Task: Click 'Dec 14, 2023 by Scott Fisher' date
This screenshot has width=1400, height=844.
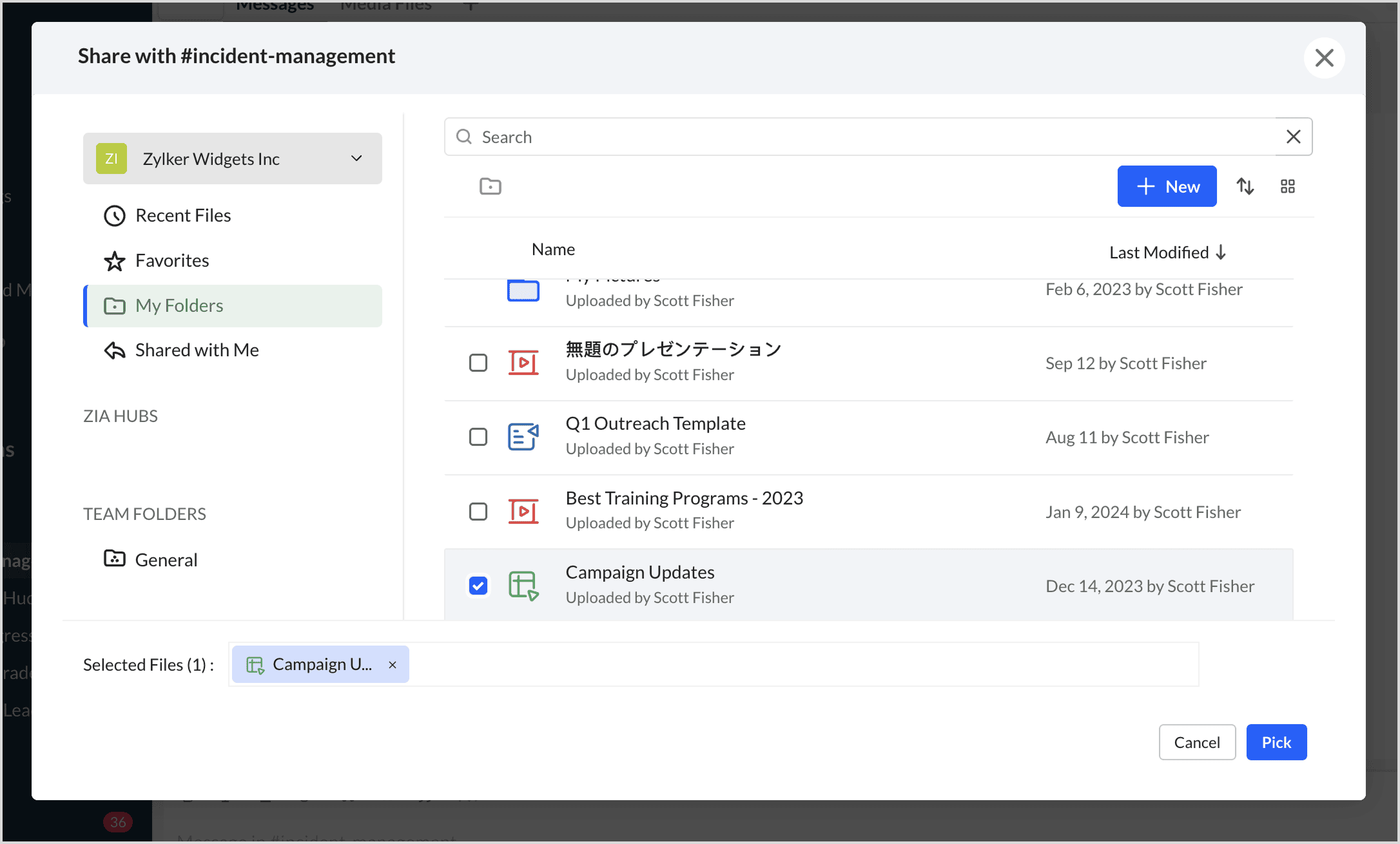Action: click(x=1150, y=586)
